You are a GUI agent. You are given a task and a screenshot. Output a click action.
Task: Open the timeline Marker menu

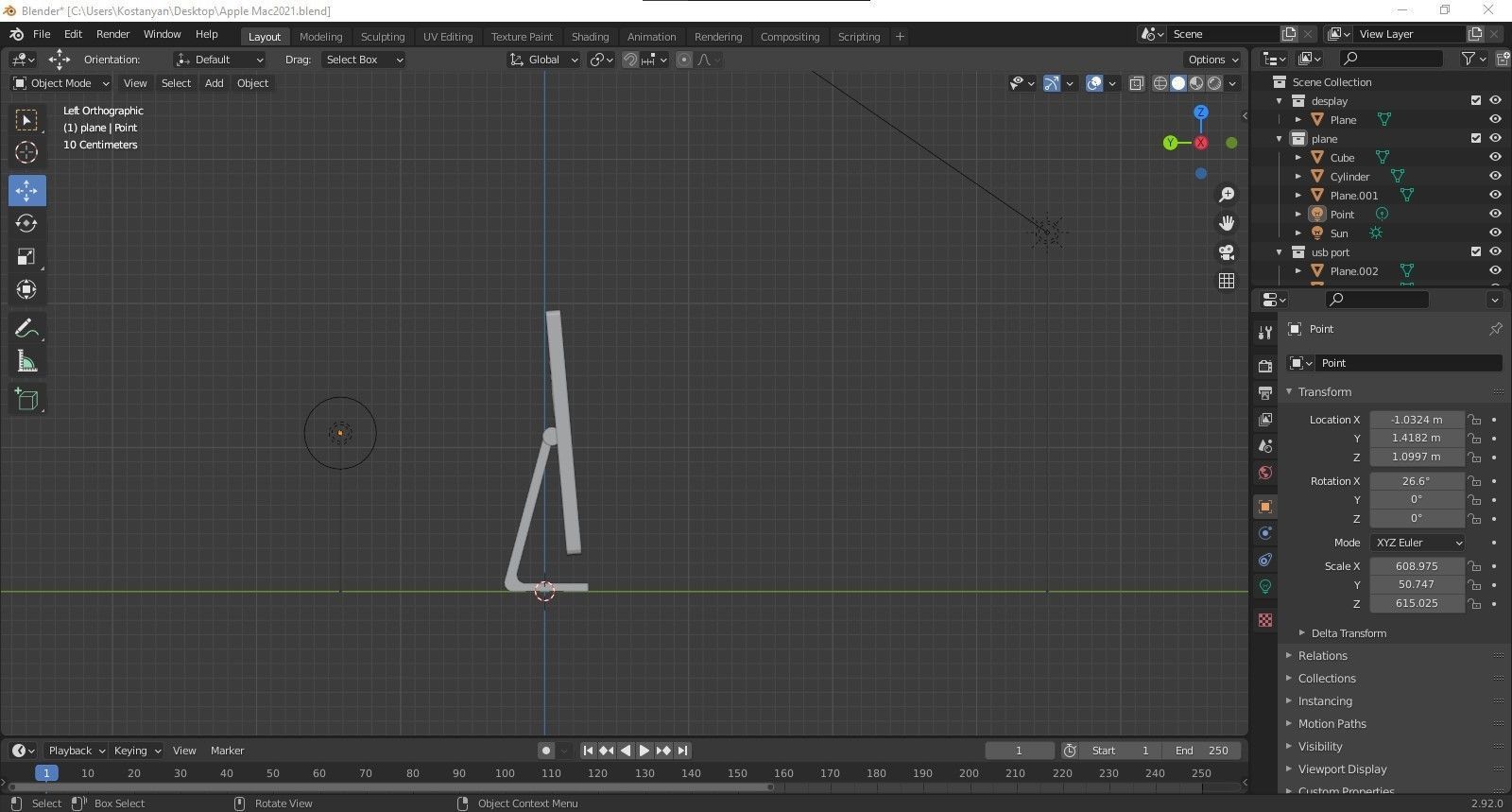[x=227, y=751]
